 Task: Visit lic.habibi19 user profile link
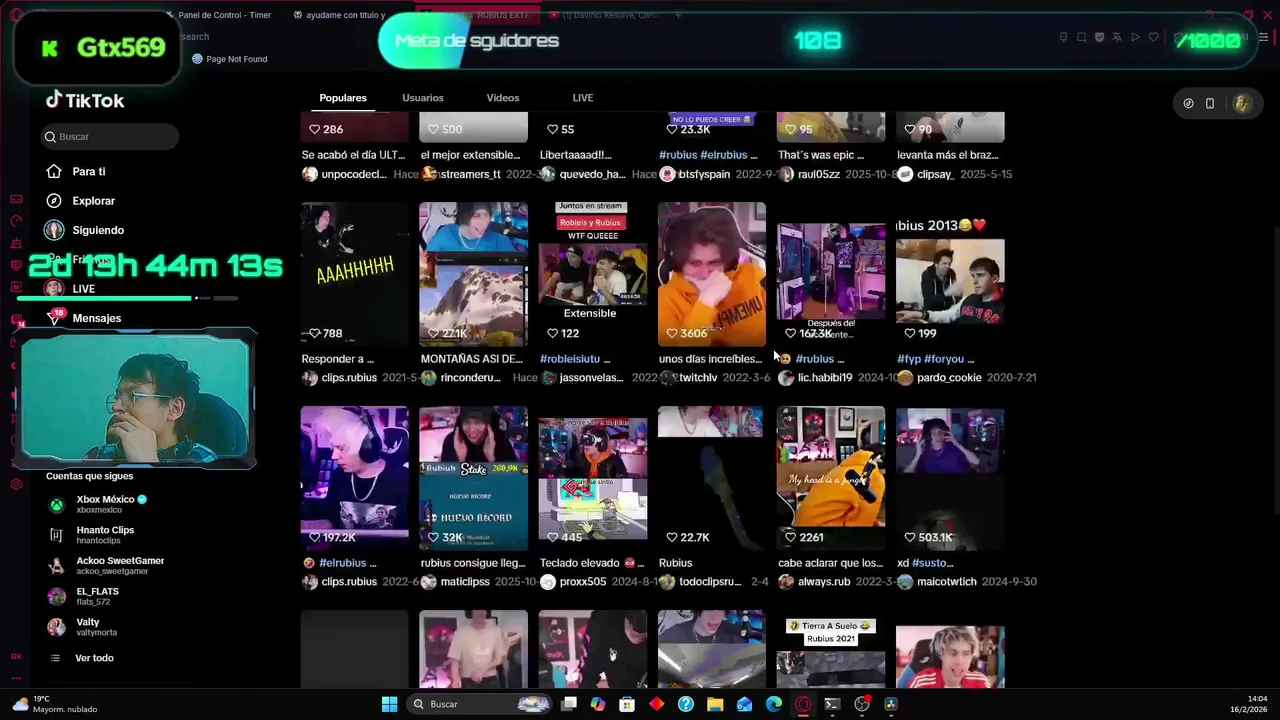825,378
